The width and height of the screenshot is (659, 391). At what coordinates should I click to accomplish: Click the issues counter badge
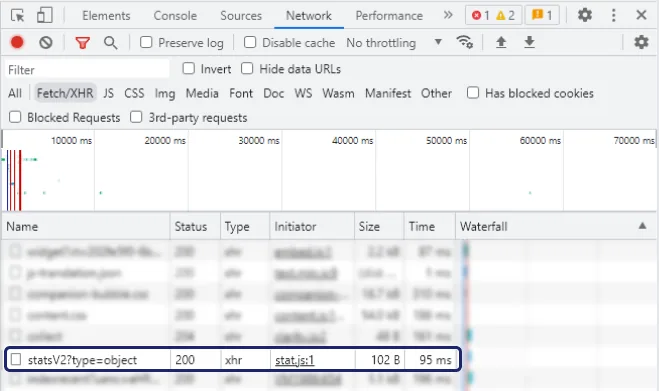pos(542,16)
